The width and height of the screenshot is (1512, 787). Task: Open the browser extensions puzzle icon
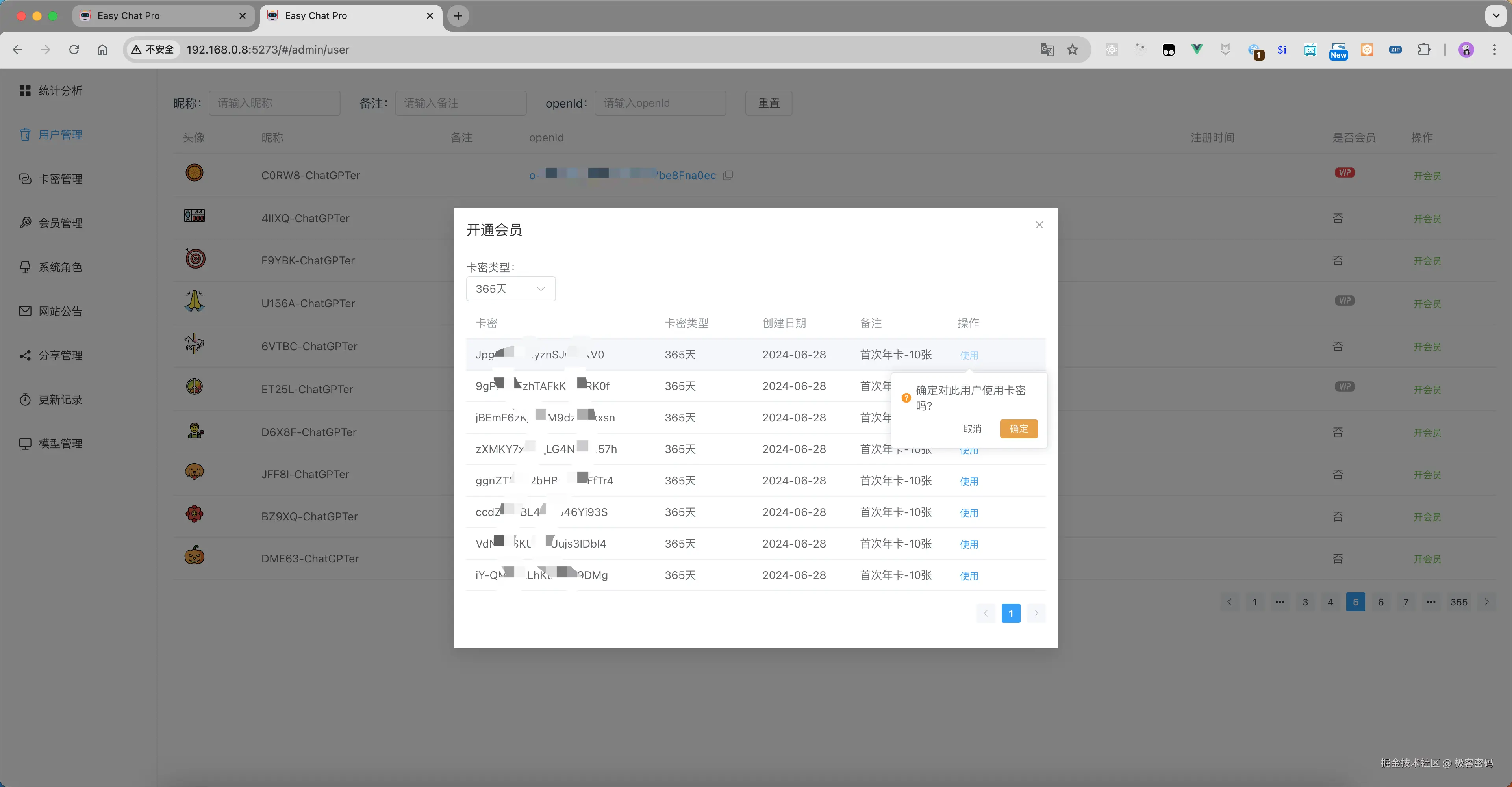coord(1424,50)
